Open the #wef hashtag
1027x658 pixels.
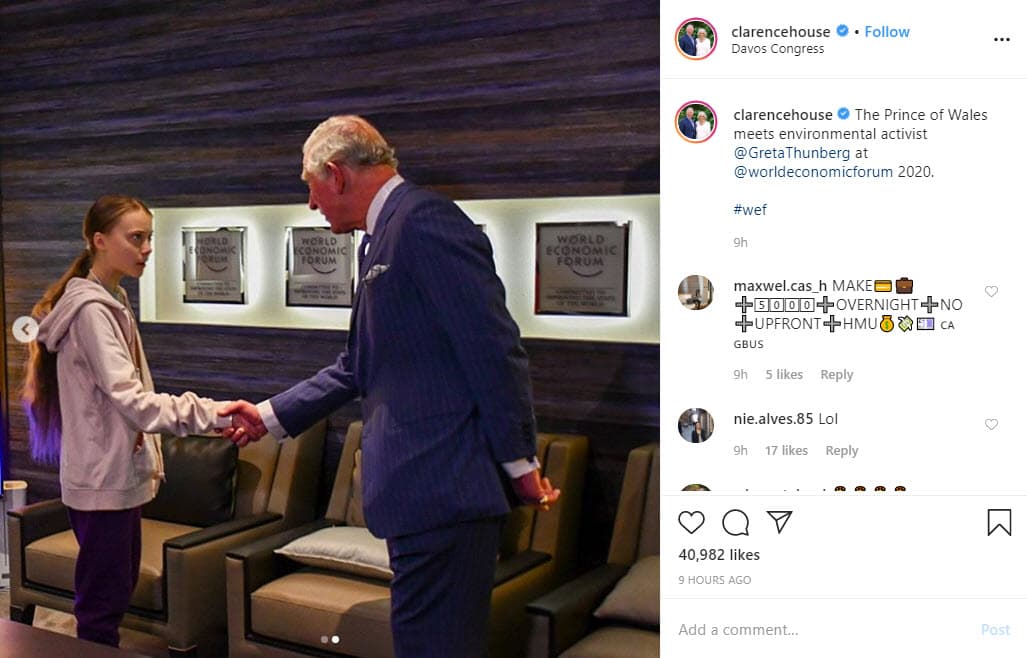point(750,210)
